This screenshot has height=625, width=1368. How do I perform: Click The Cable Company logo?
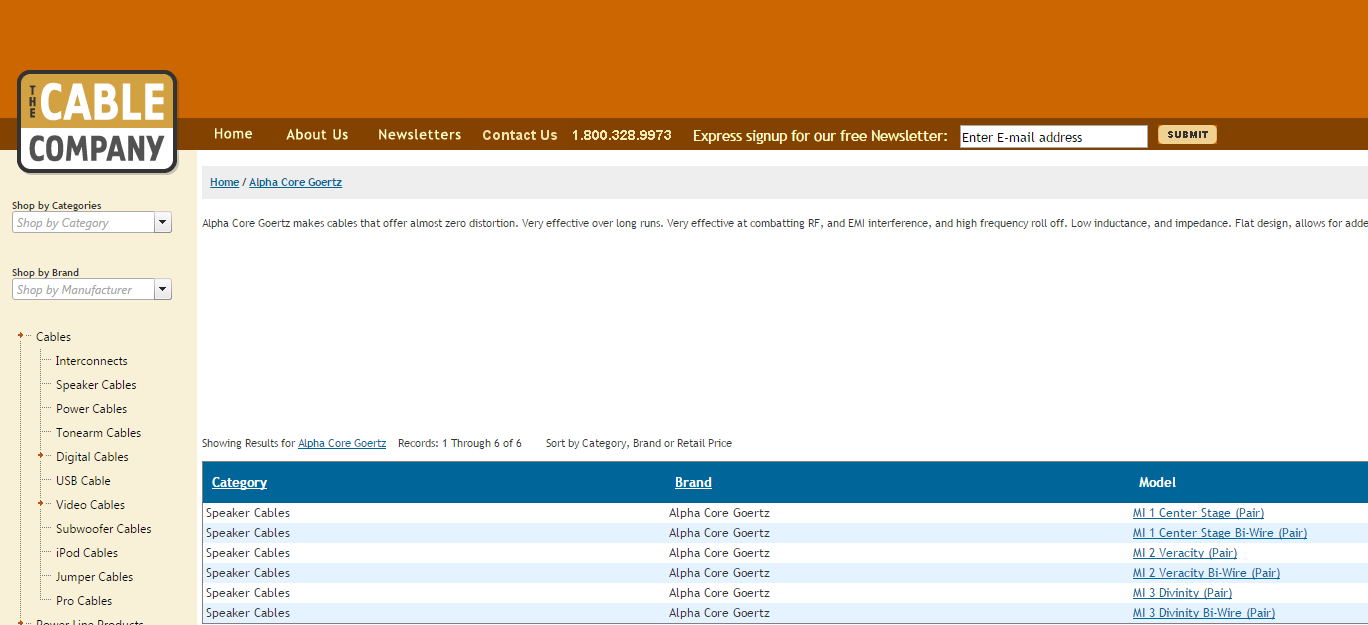click(97, 122)
